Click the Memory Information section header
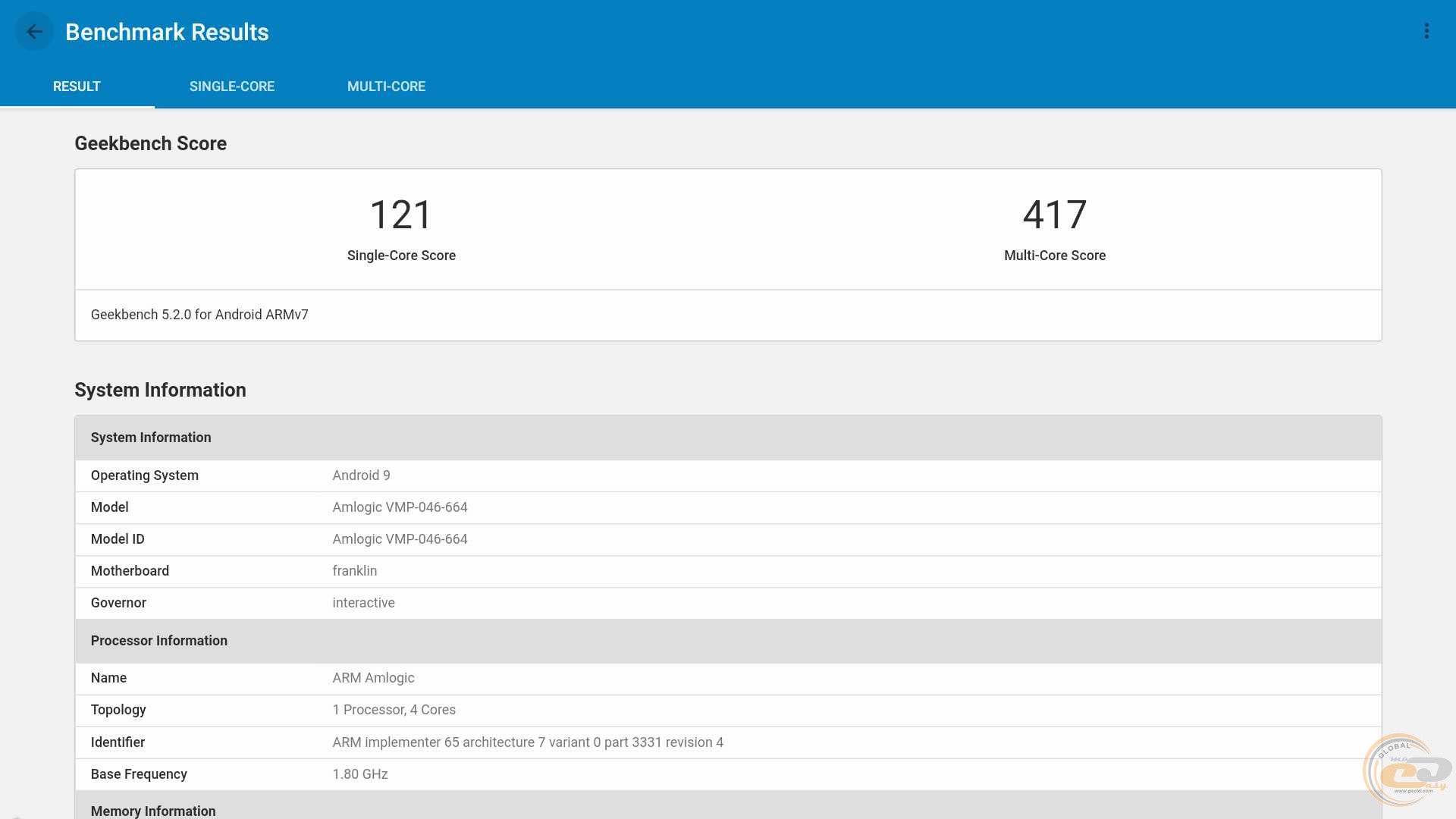1456x819 pixels. pos(153,811)
